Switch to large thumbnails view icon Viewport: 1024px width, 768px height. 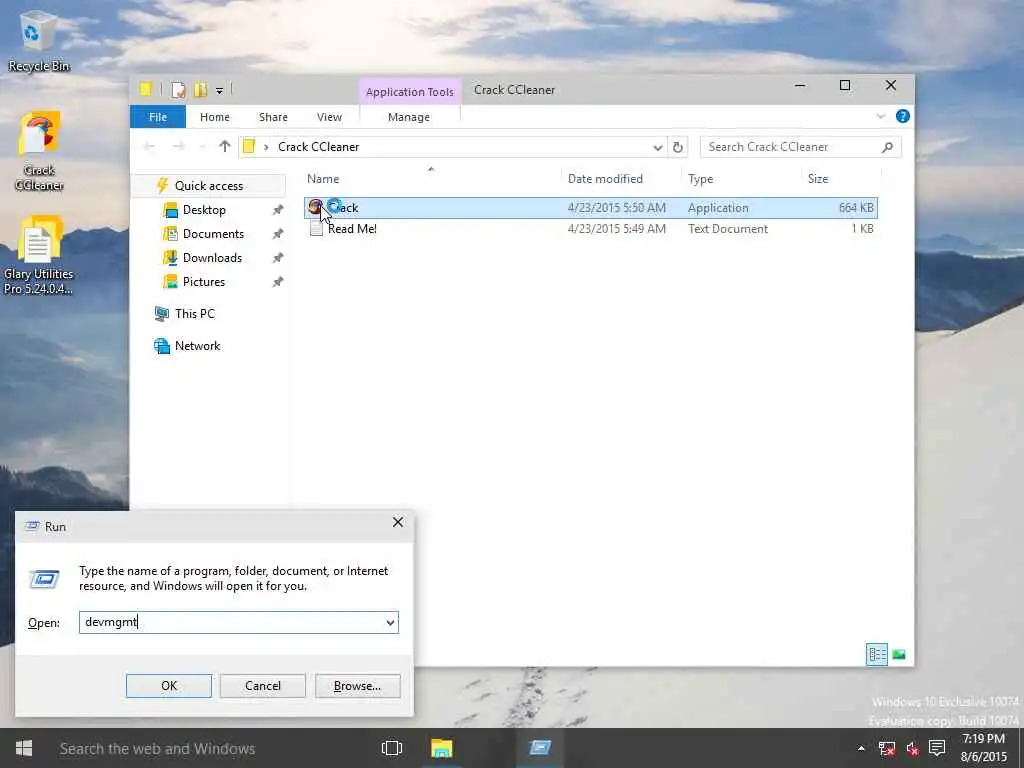pyautogui.click(x=899, y=654)
